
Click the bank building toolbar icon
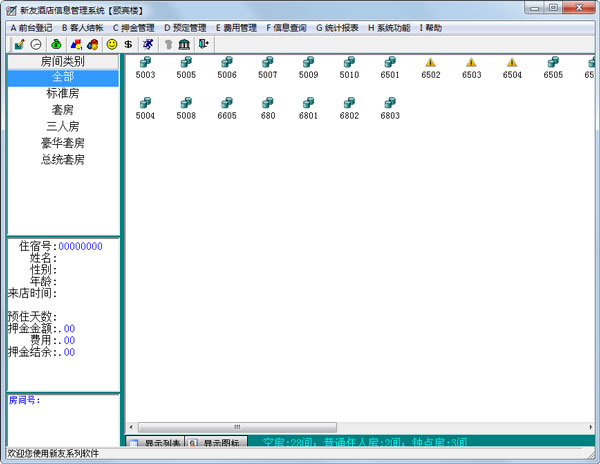point(184,44)
